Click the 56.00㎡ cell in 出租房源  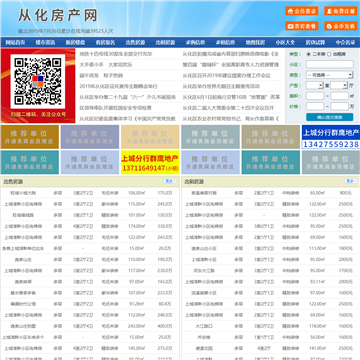[317, 337]
